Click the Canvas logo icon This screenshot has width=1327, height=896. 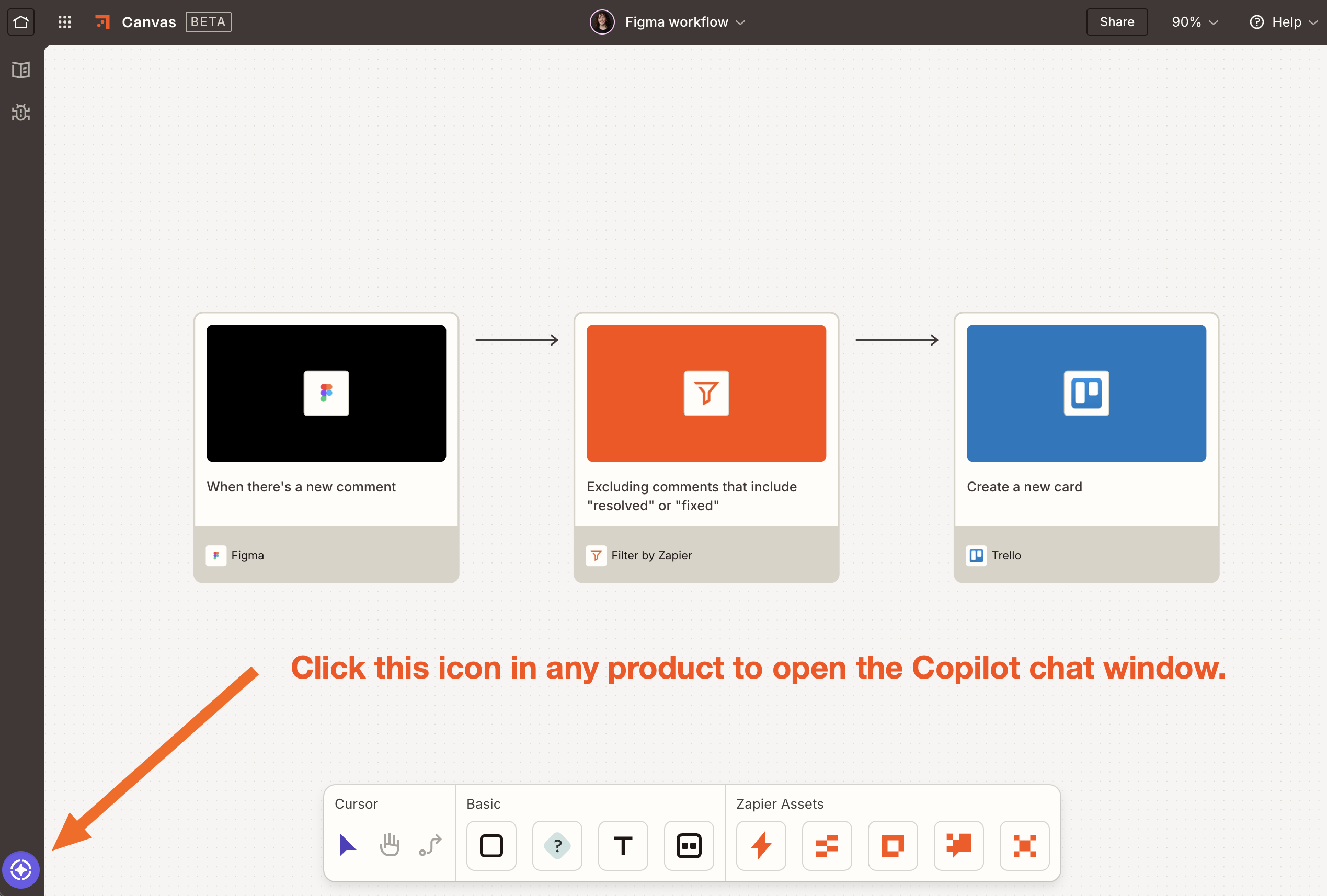coord(103,22)
